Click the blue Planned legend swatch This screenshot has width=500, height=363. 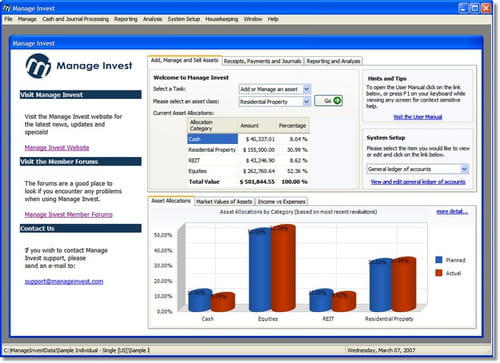pos(439,260)
